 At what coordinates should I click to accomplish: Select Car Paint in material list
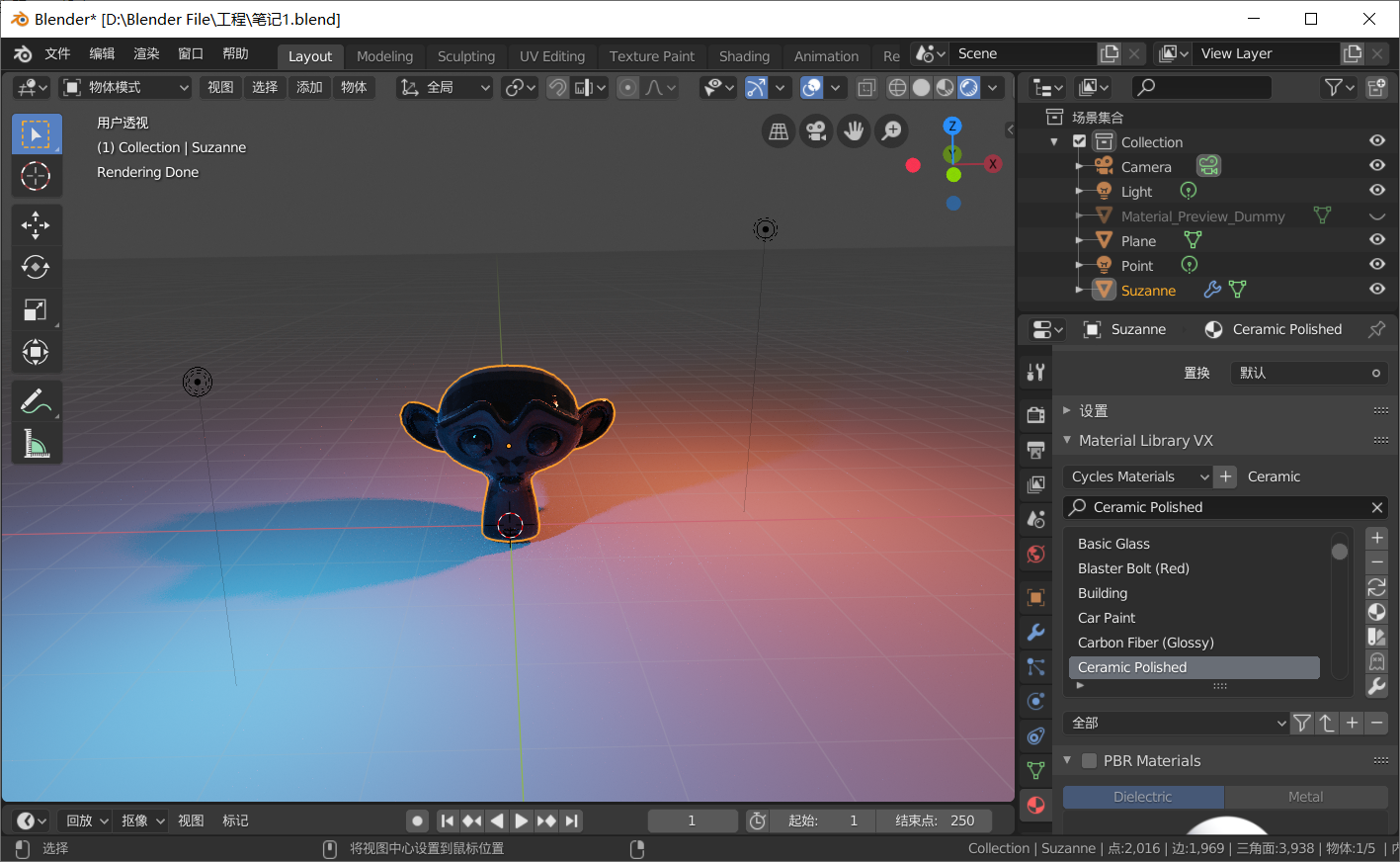pyautogui.click(x=1194, y=618)
